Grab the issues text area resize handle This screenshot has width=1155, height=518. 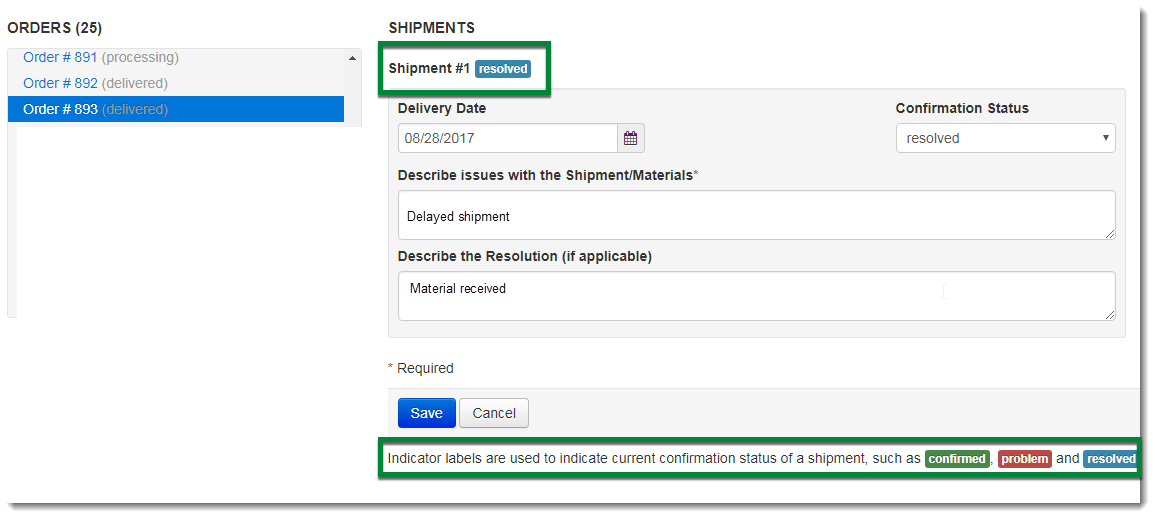[x=1110, y=234]
